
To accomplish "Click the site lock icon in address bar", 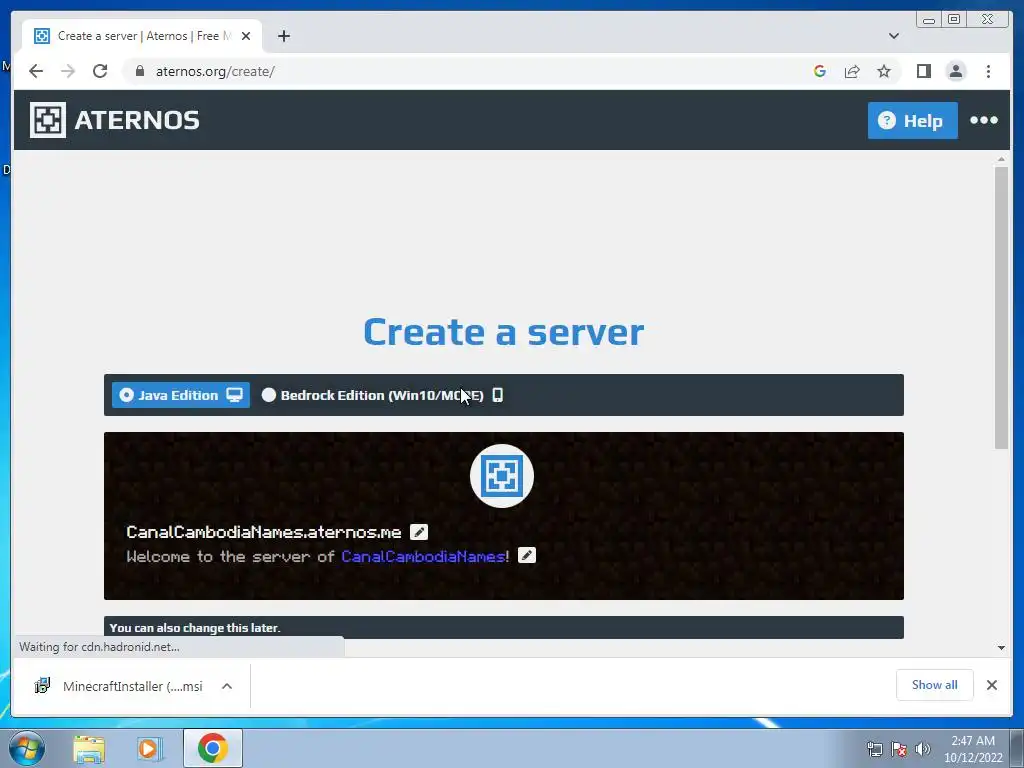I will [x=140, y=71].
